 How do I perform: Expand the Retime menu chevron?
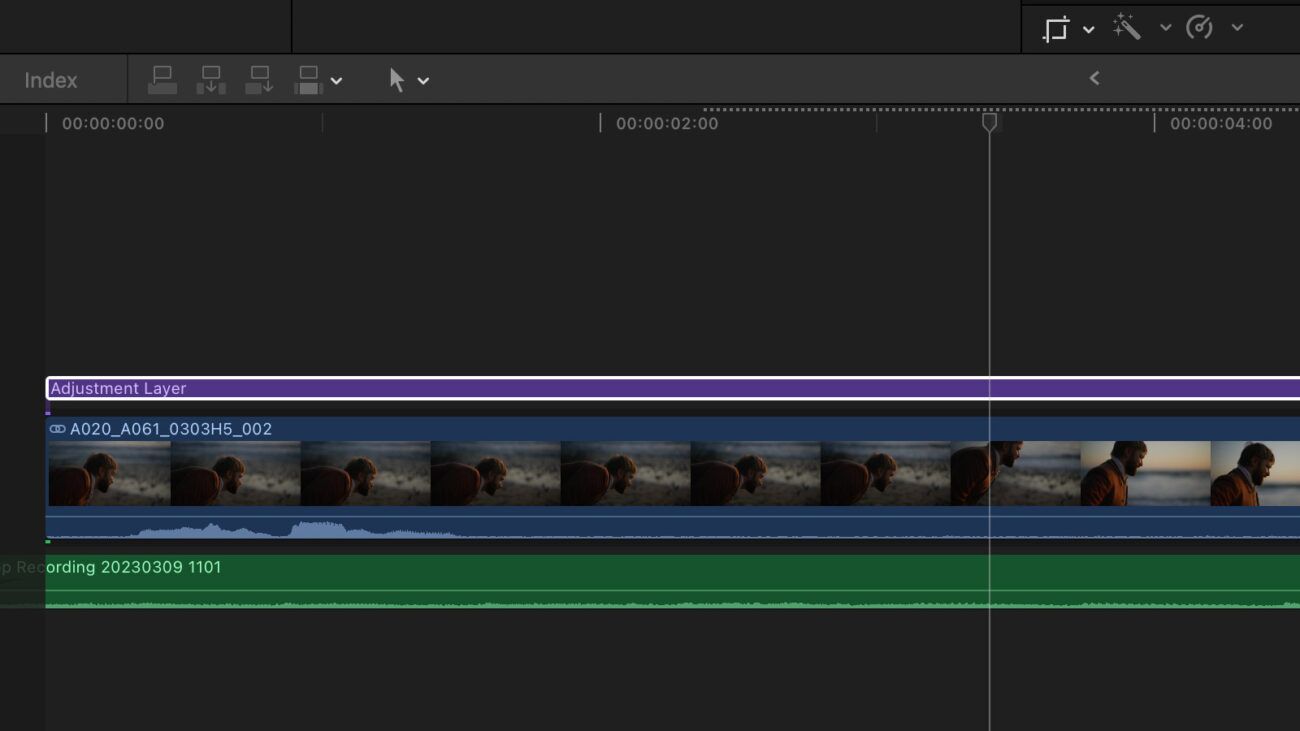(1240, 27)
